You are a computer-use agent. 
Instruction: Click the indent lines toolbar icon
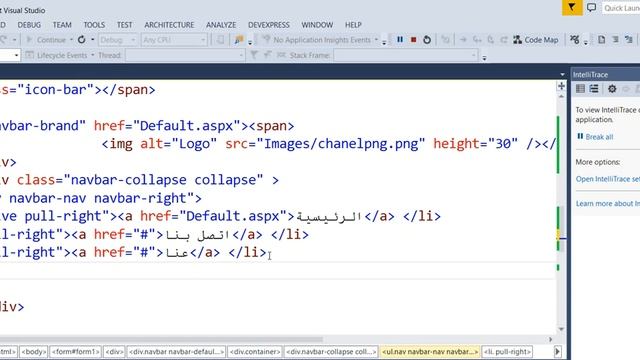click(x=615, y=40)
